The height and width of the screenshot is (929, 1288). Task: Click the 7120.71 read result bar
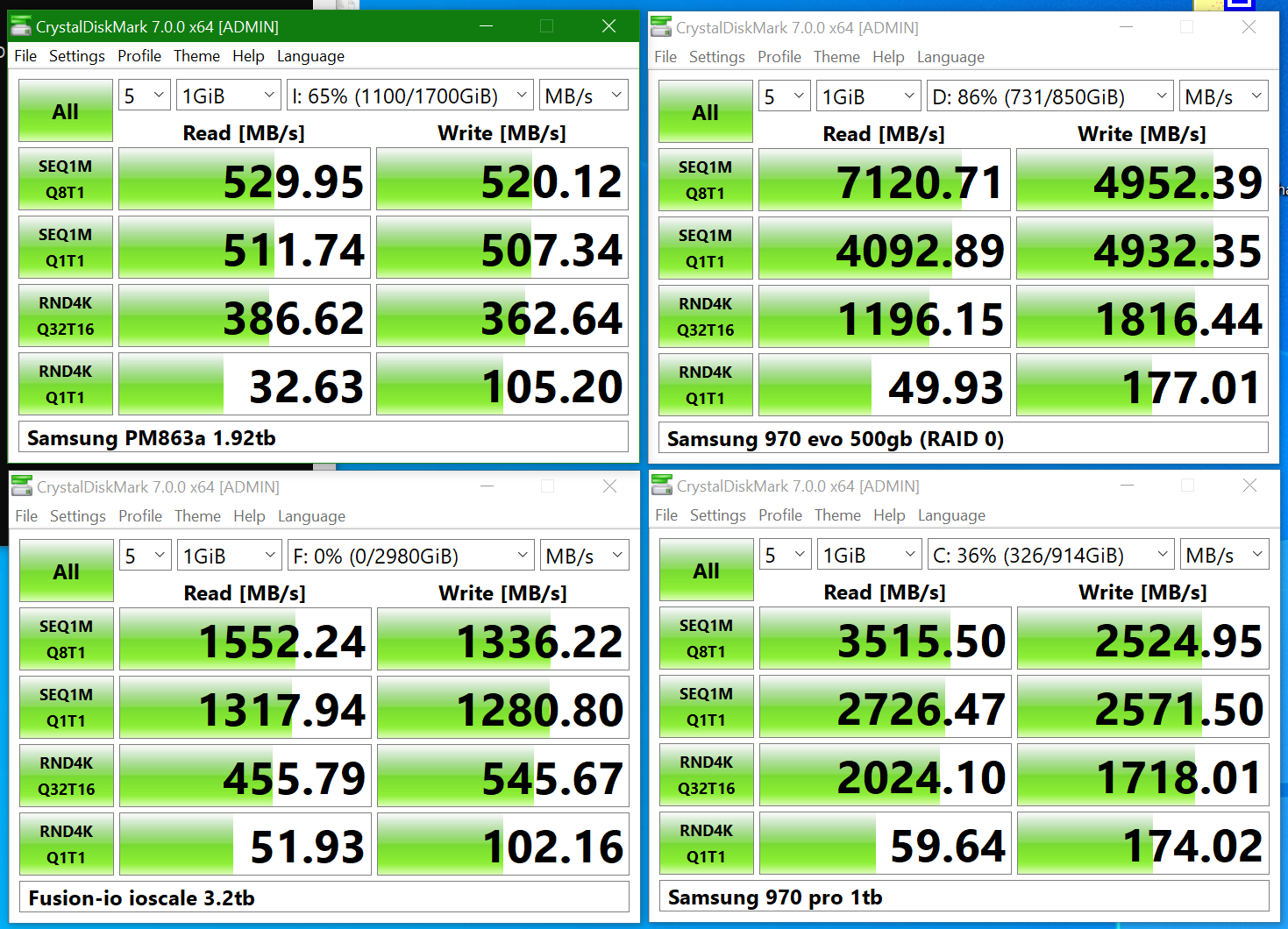click(x=885, y=180)
